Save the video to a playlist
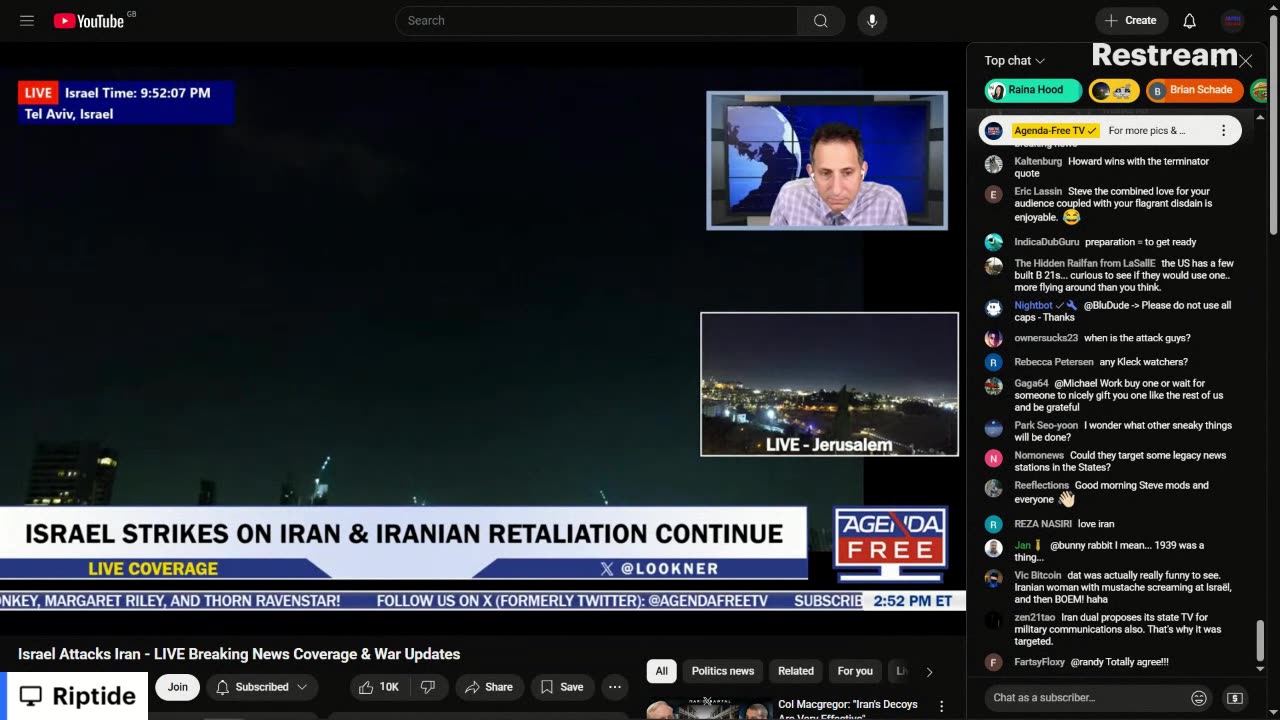Image resolution: width=1280 pixels, height=720 pixels. 562,687
